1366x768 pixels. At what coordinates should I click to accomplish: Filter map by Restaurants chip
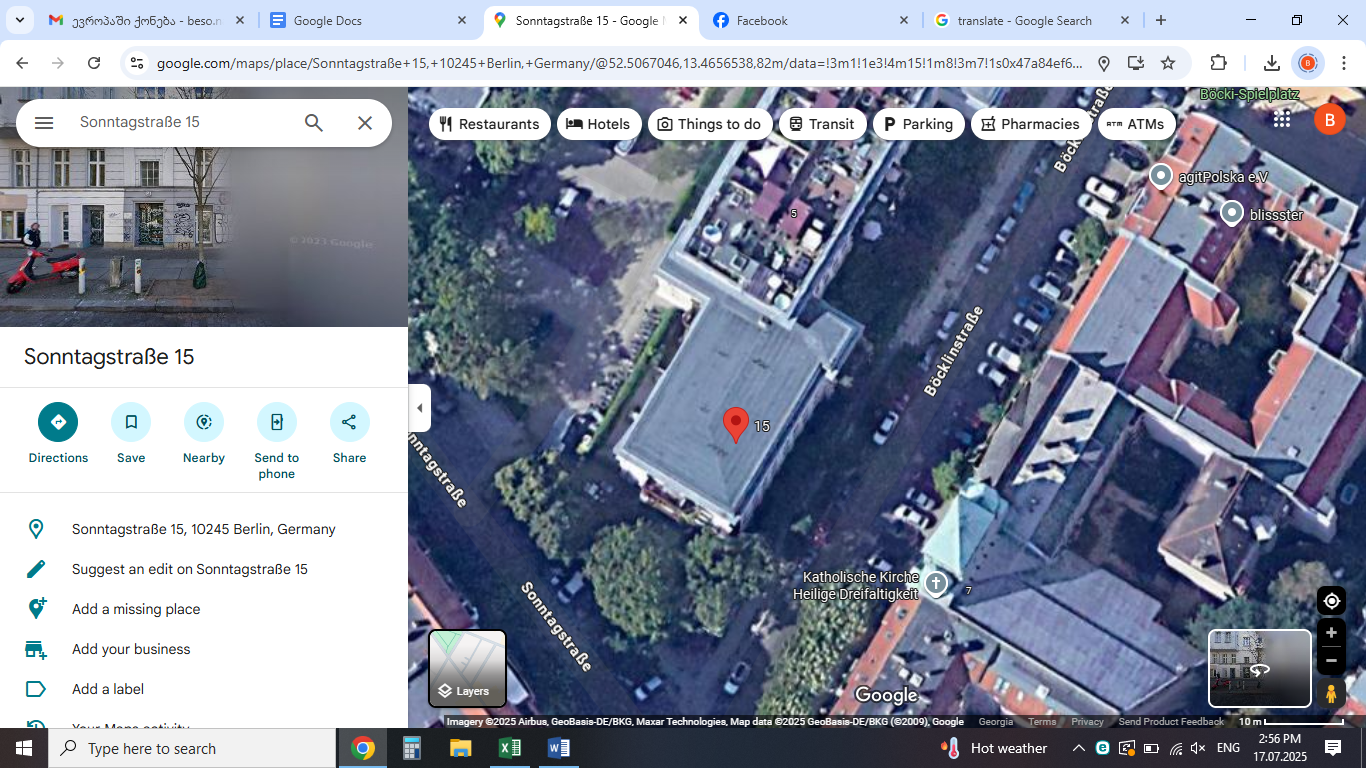[489, 124]
